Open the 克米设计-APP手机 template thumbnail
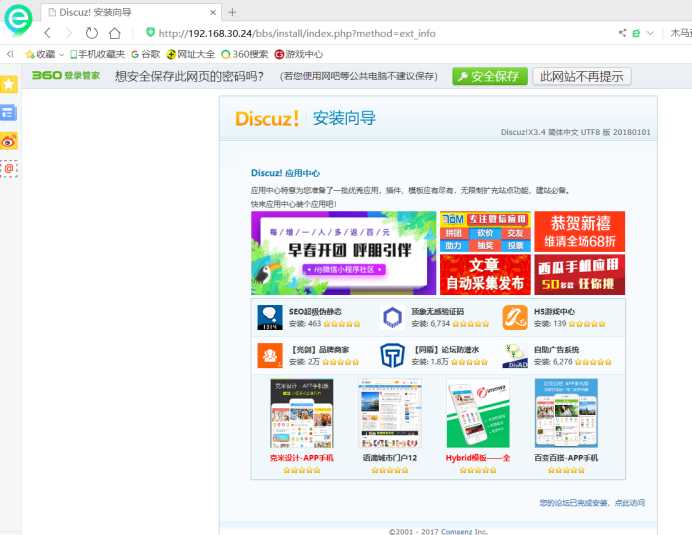This screenshot has width=692, height=535. tap(302, 413)
